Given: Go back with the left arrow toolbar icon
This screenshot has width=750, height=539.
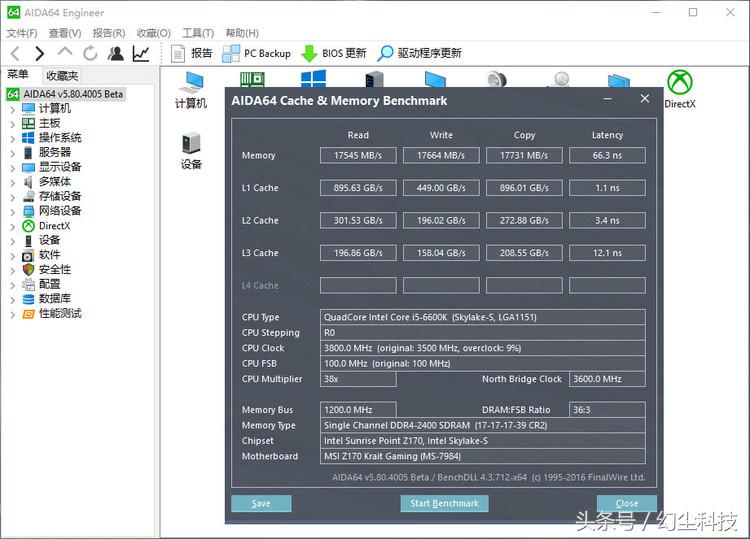Looking at the screenshot, I should 15,53.
